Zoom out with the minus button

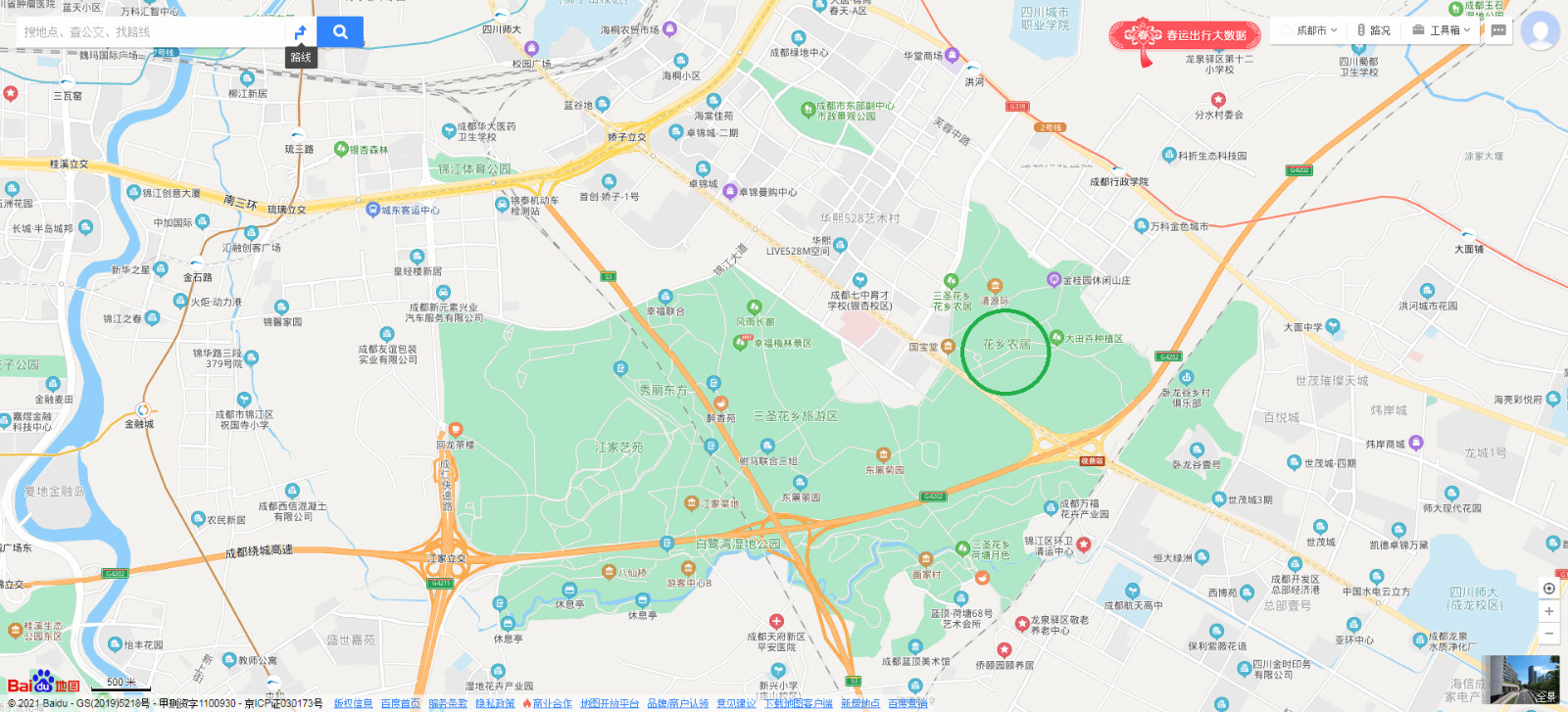pos(1549,634)
